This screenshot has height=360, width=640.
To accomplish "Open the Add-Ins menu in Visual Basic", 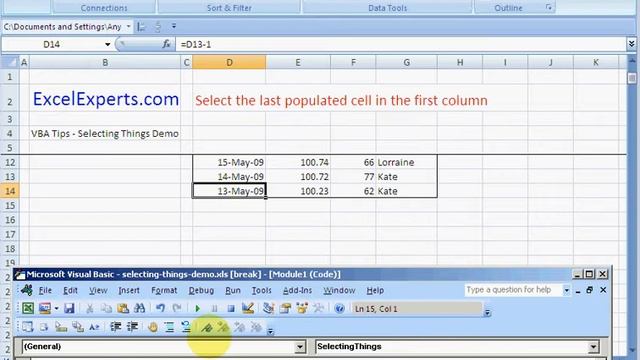I will (x=297, y=290).
